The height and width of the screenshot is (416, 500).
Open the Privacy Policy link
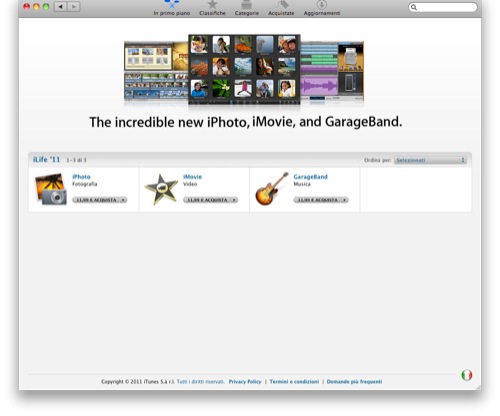245,382
